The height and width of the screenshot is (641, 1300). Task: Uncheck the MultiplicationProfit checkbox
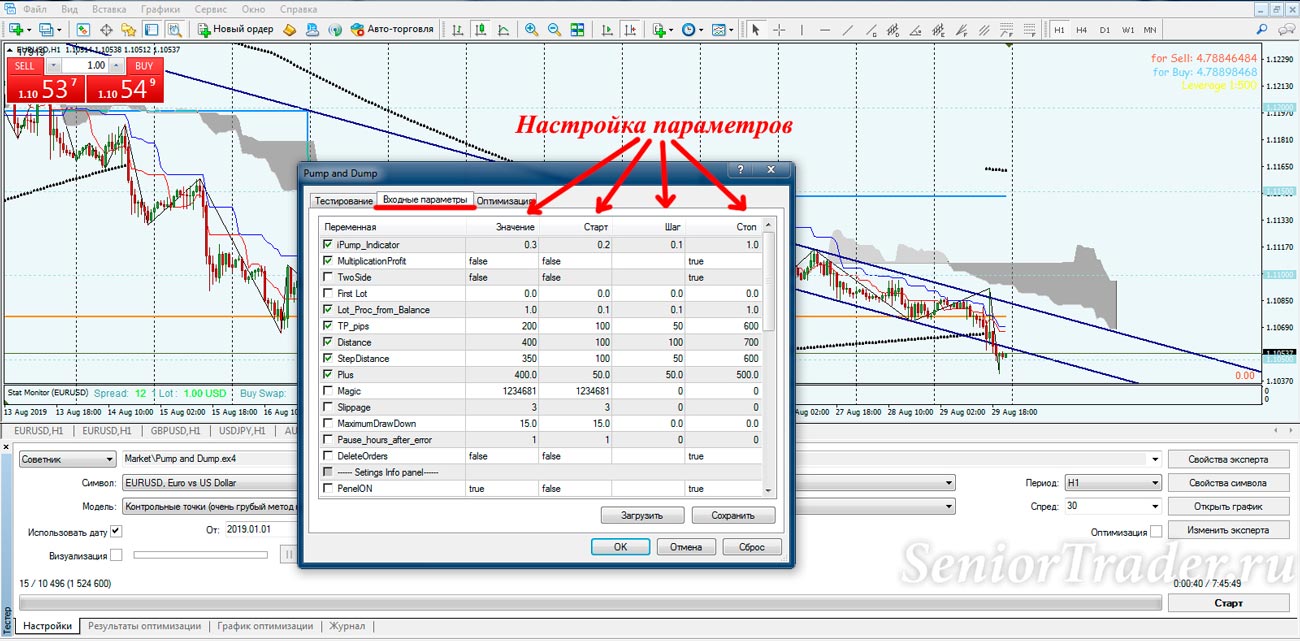pyautogui.click(x=328, y=260)
